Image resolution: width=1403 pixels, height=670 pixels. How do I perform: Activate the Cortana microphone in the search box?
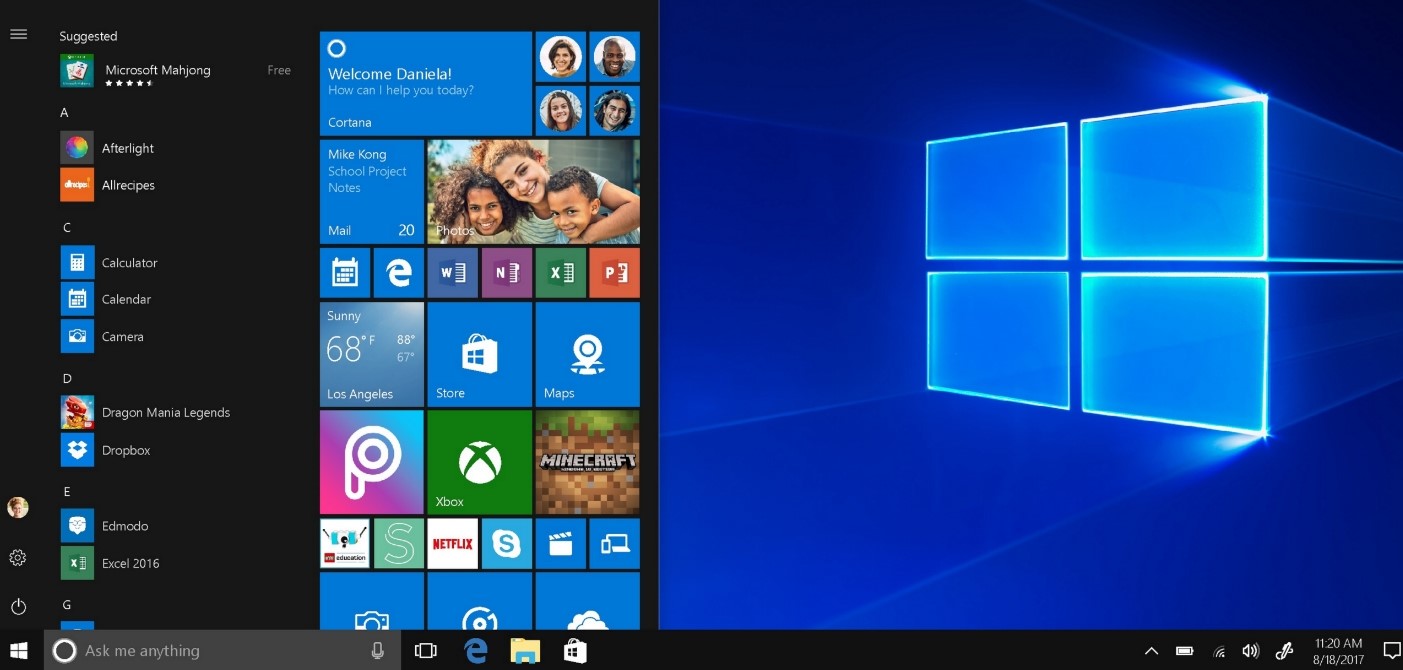(x=378, y=651)
